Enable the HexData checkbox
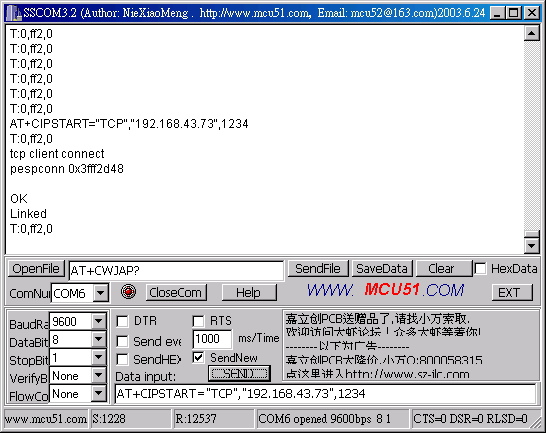Screen dimensions: 546x433 coord(480,269)
